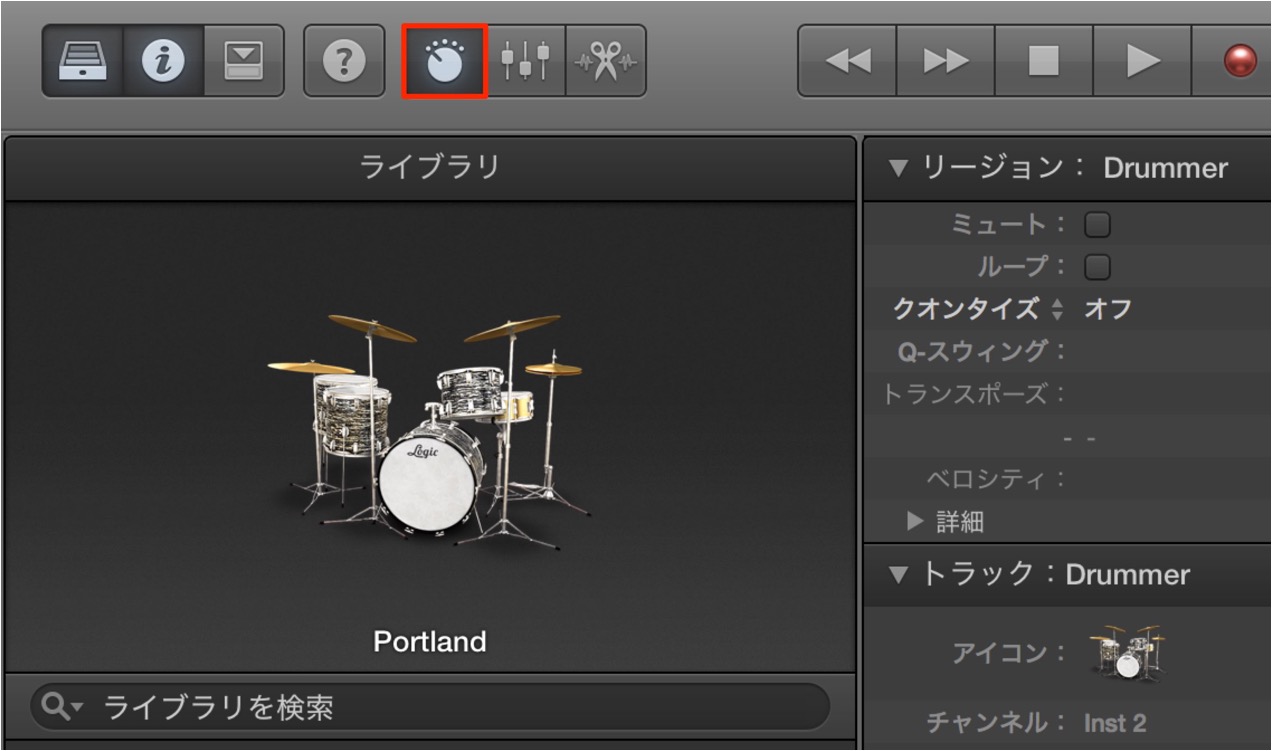Click the ライブラリを検索 search field
Viewport: 1272px width, 751px height.
tap(430, 708)
